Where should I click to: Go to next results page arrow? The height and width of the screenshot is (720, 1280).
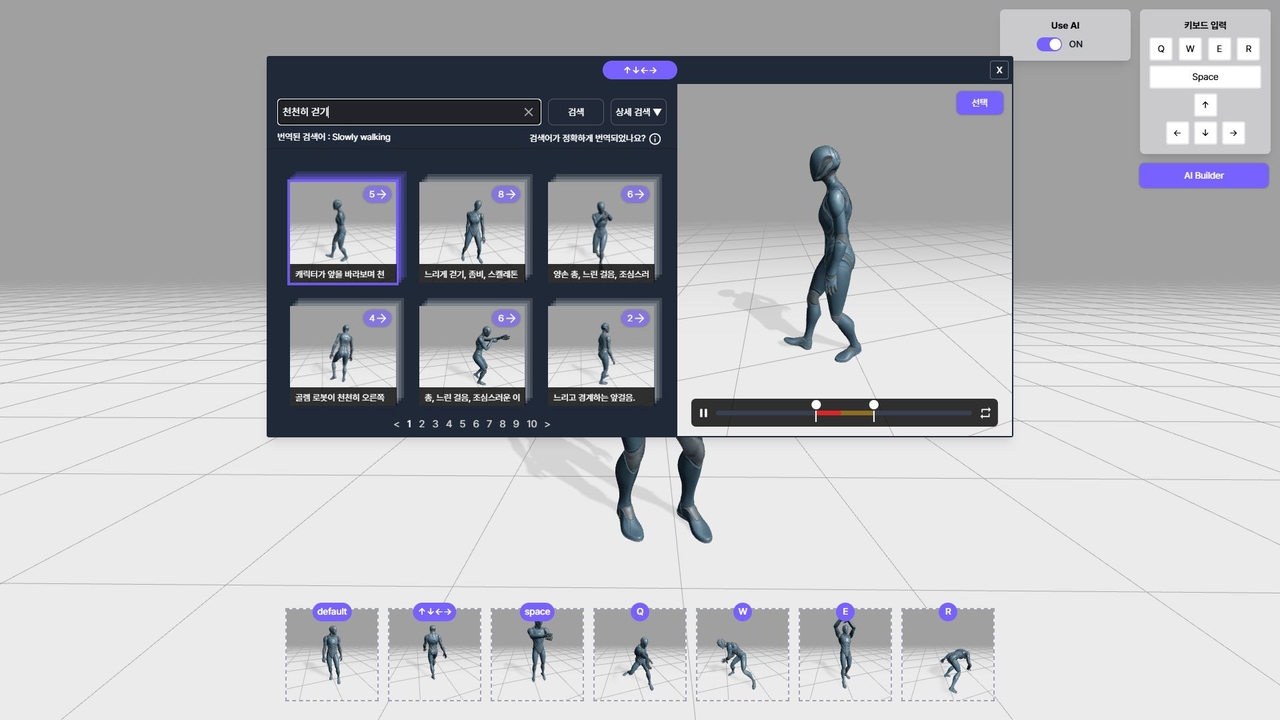click(x=547, y=424)
